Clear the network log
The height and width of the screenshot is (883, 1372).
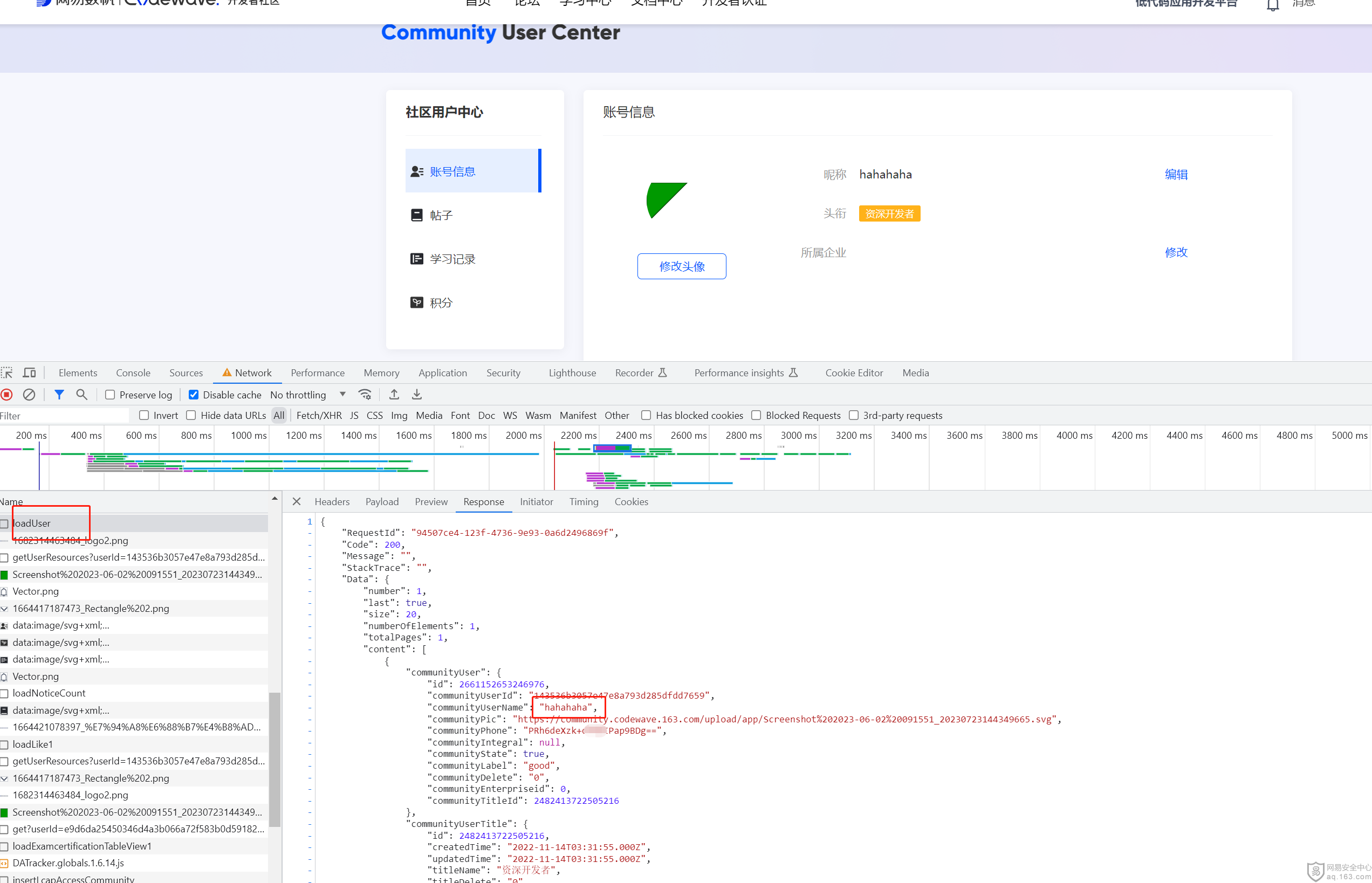[29, 395]
